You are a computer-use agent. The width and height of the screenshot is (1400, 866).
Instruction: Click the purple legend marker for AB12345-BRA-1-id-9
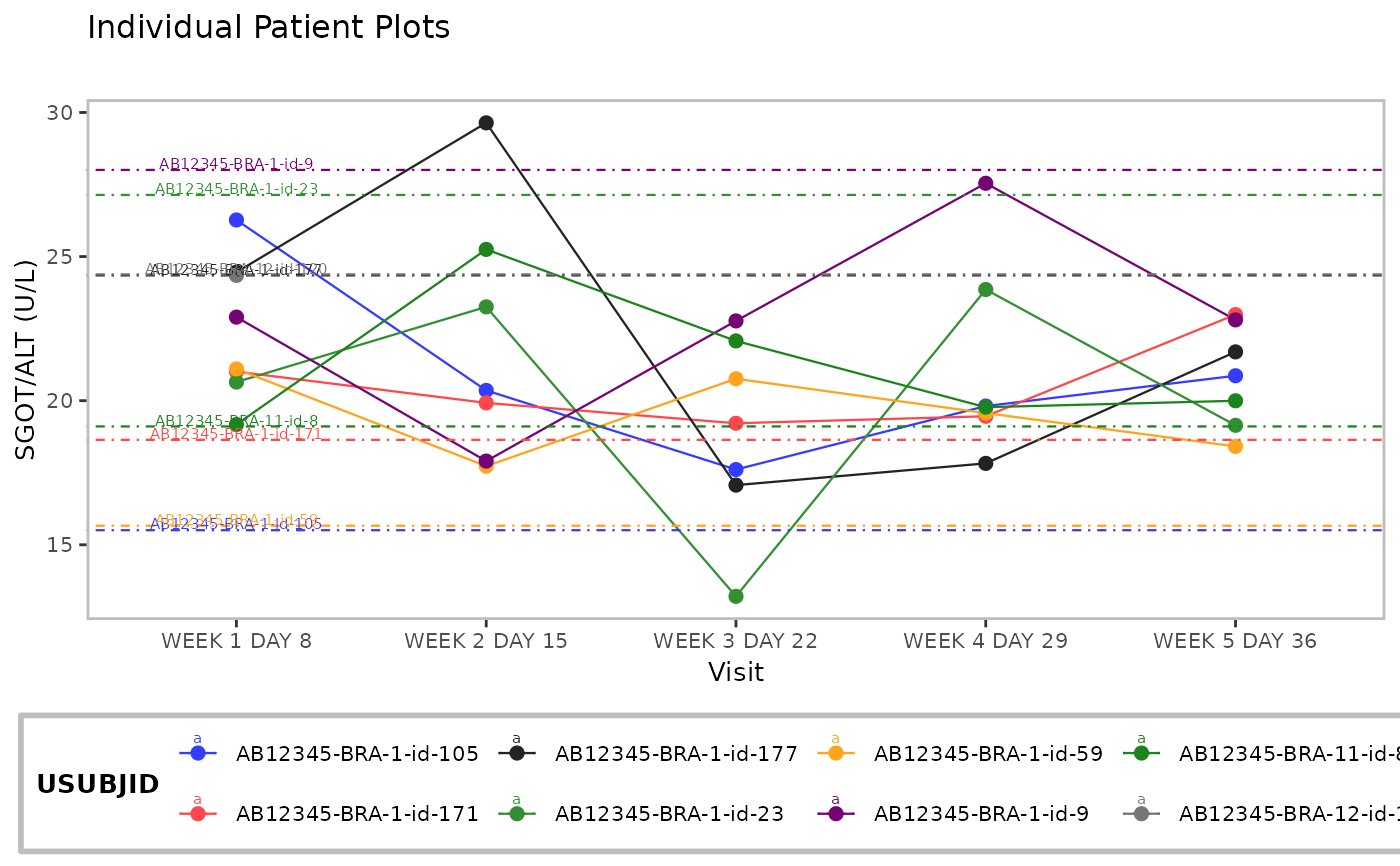[835, 814]
